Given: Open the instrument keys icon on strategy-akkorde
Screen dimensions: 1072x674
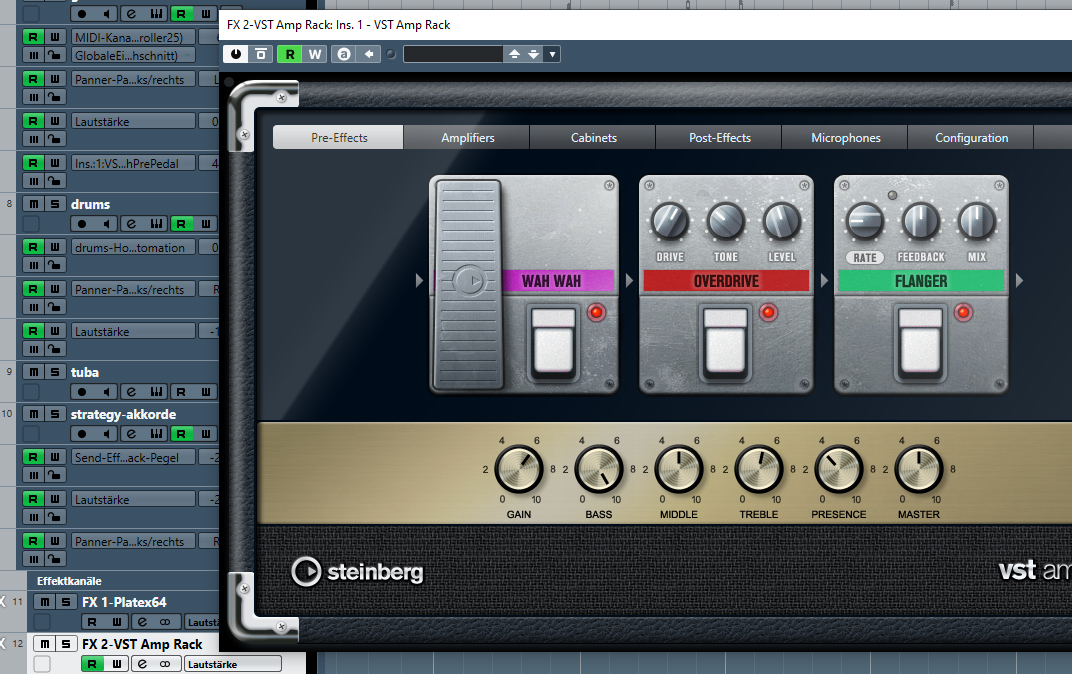Looking at the screenshot, I should click(x=157, y=433).
